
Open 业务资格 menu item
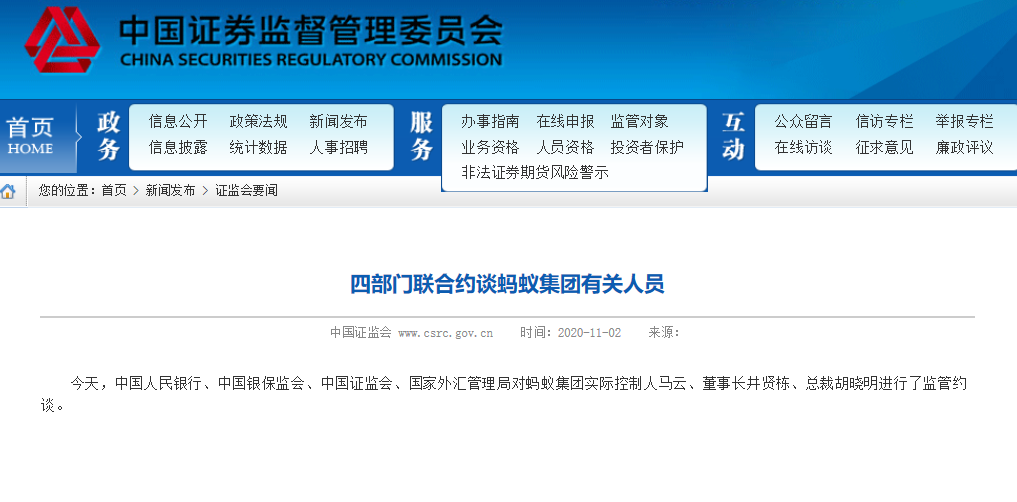[x=490, y=147]
